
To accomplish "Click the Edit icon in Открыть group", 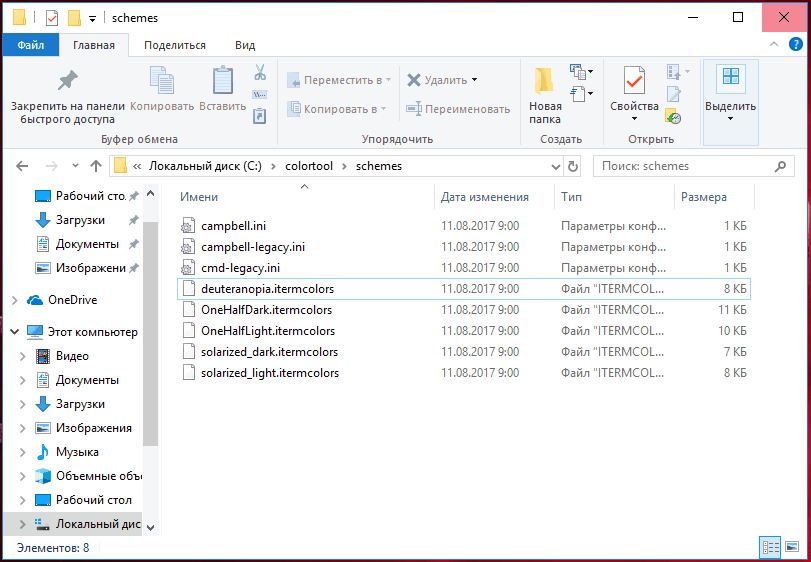I will pyautogui.click(x=673, y=95).
